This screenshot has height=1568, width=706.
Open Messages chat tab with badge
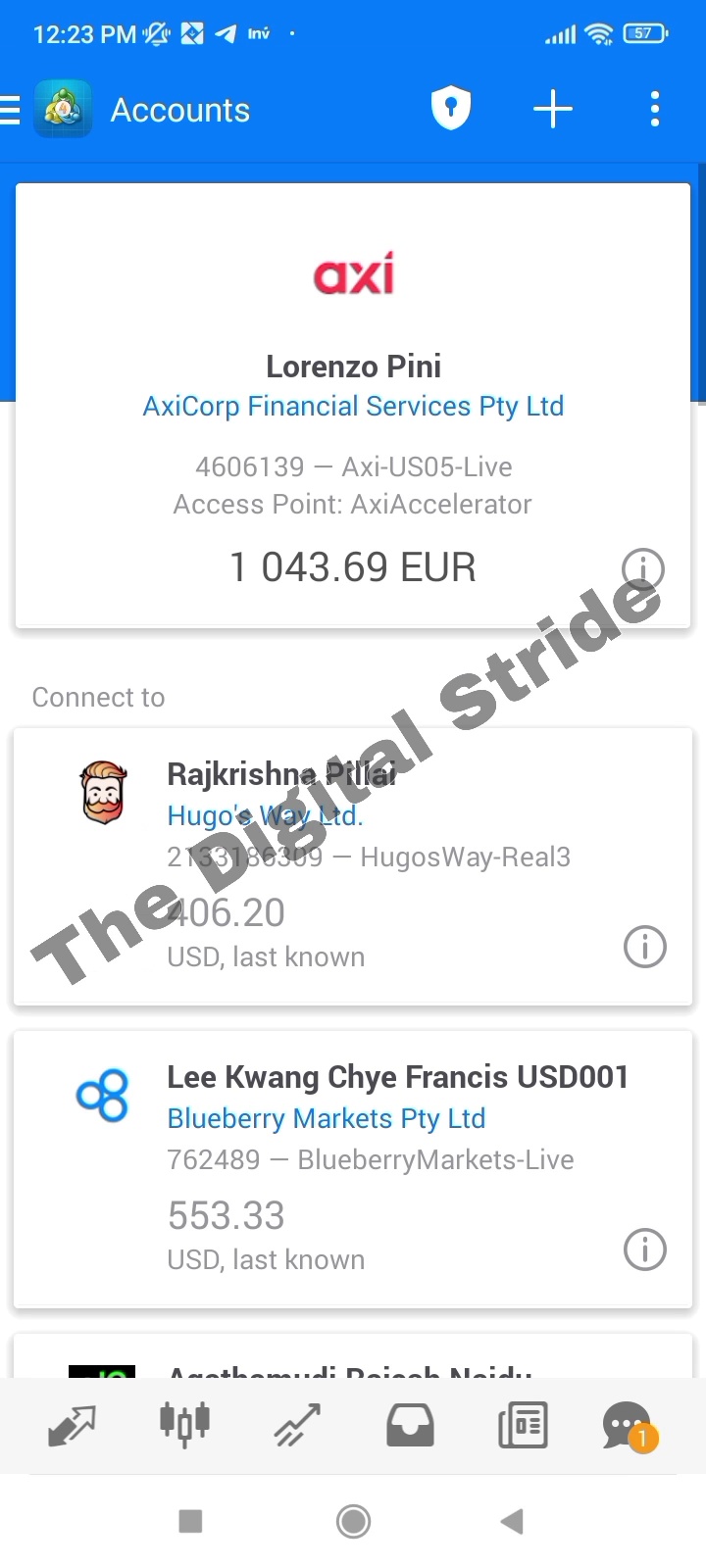pyautogui.click(x=630, y=1427)
